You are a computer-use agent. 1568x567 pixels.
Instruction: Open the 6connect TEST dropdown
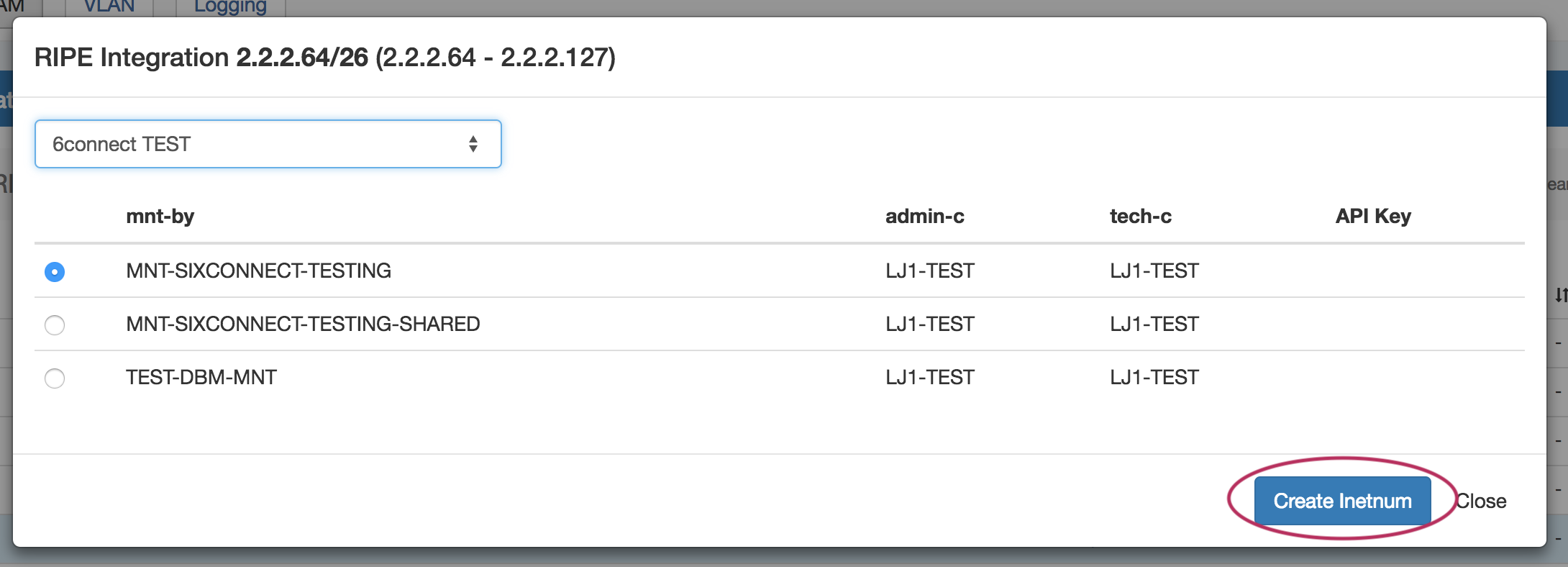(268, 144)
